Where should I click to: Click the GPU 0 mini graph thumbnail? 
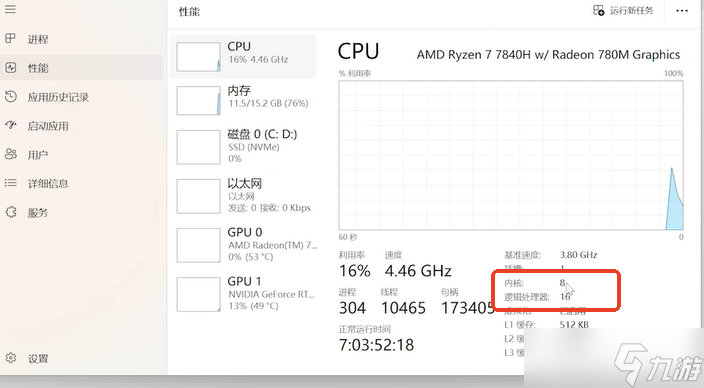[198, 245]
